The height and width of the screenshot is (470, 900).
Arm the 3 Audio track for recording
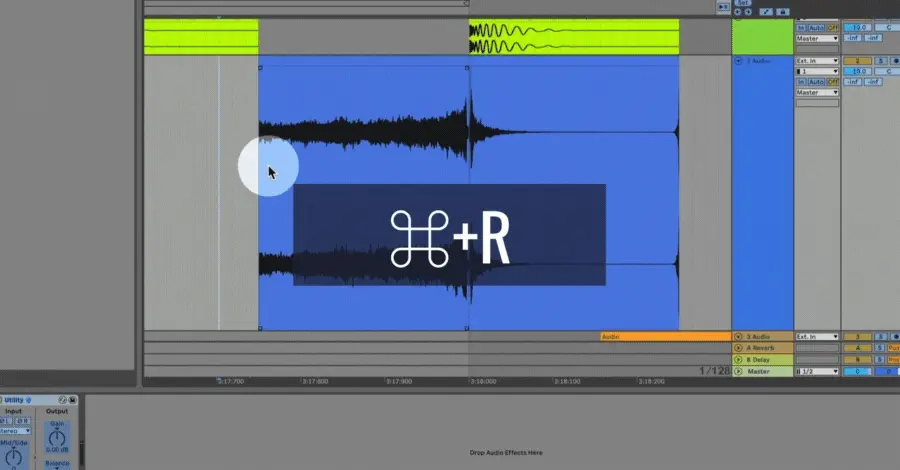click(x=895, y=337)
